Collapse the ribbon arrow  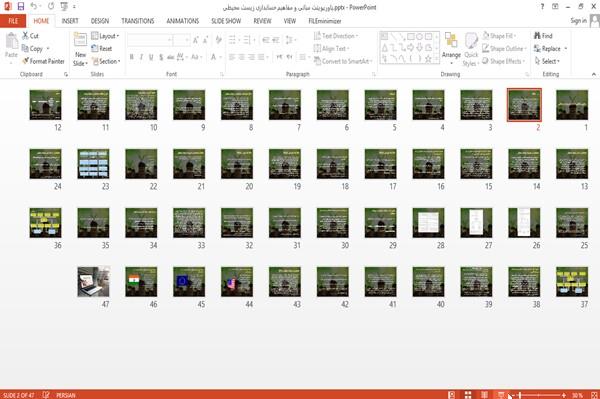point(593,74)
